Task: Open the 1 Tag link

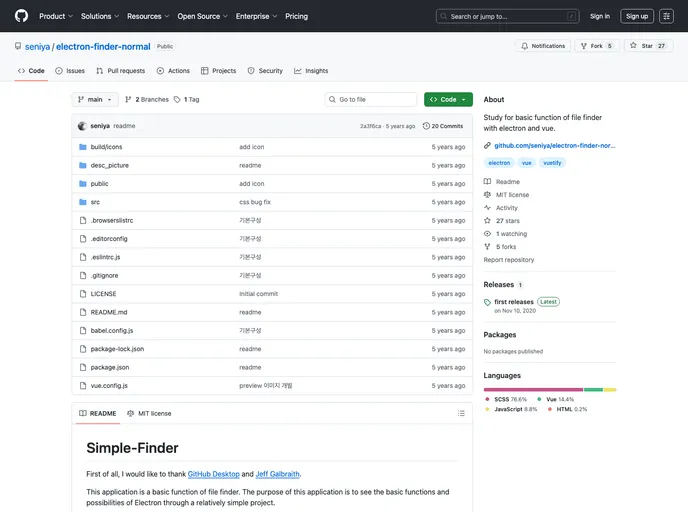Action: [x=186, y=100]
